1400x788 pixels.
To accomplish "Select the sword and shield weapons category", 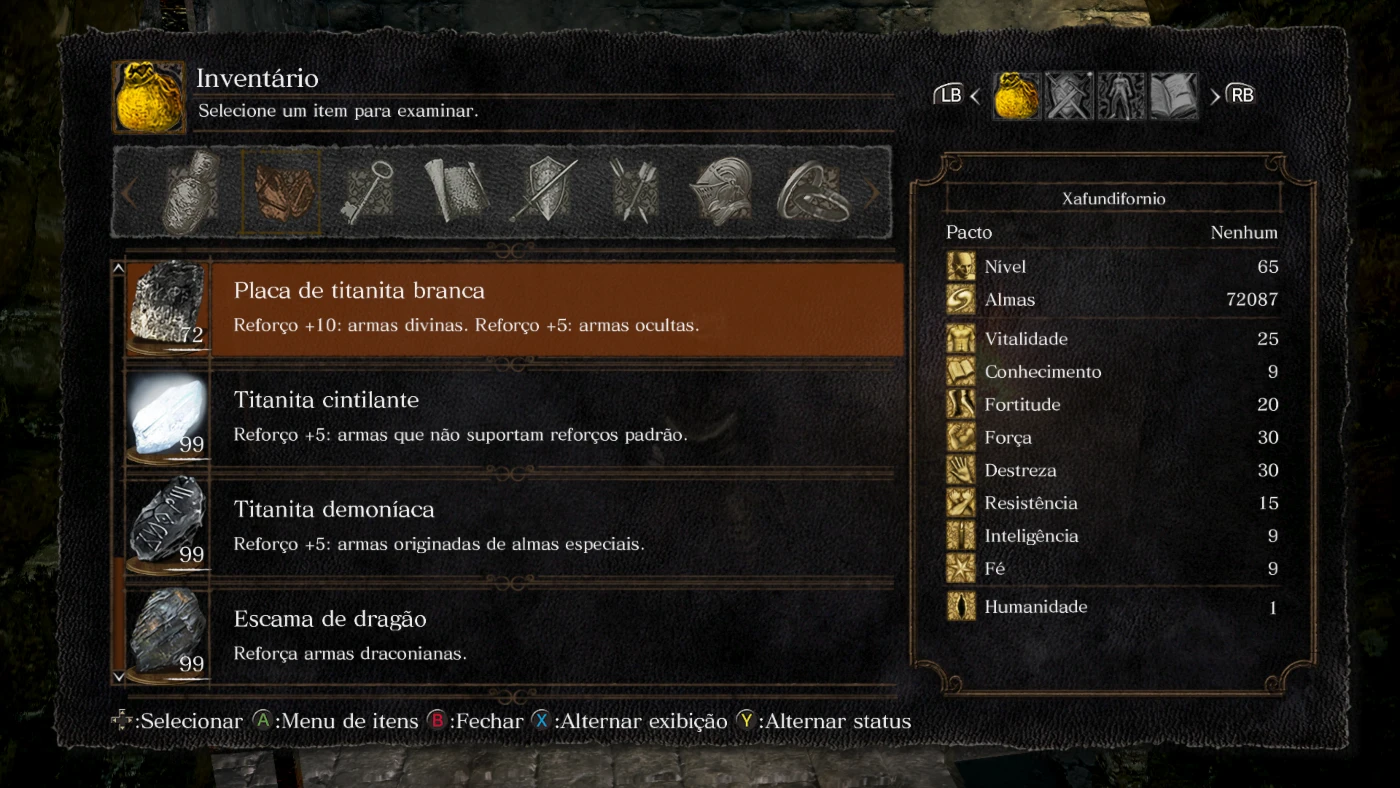I will (x=543, y=191).
